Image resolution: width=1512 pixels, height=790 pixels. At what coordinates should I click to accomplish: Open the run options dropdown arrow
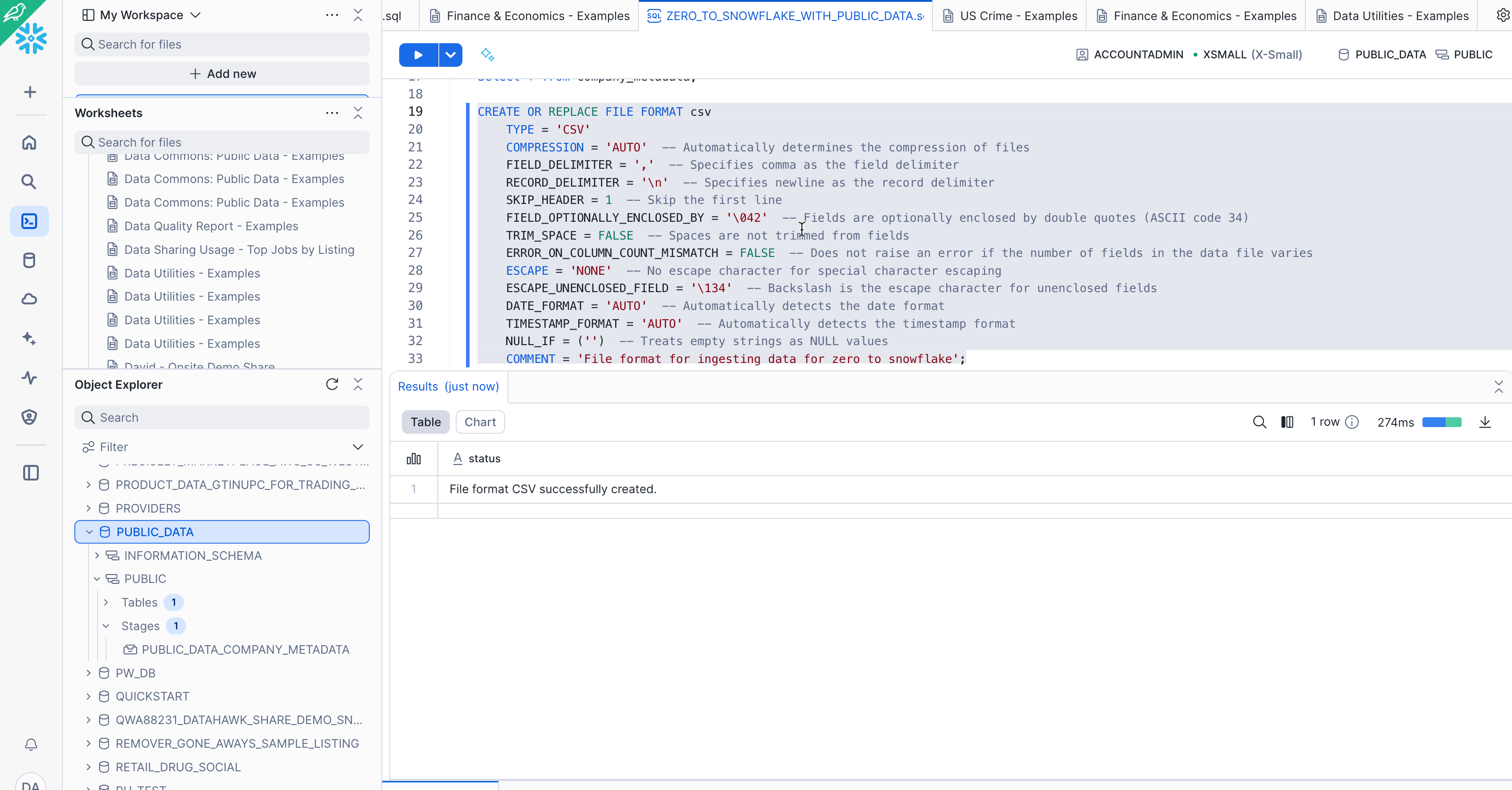(450, 55)
